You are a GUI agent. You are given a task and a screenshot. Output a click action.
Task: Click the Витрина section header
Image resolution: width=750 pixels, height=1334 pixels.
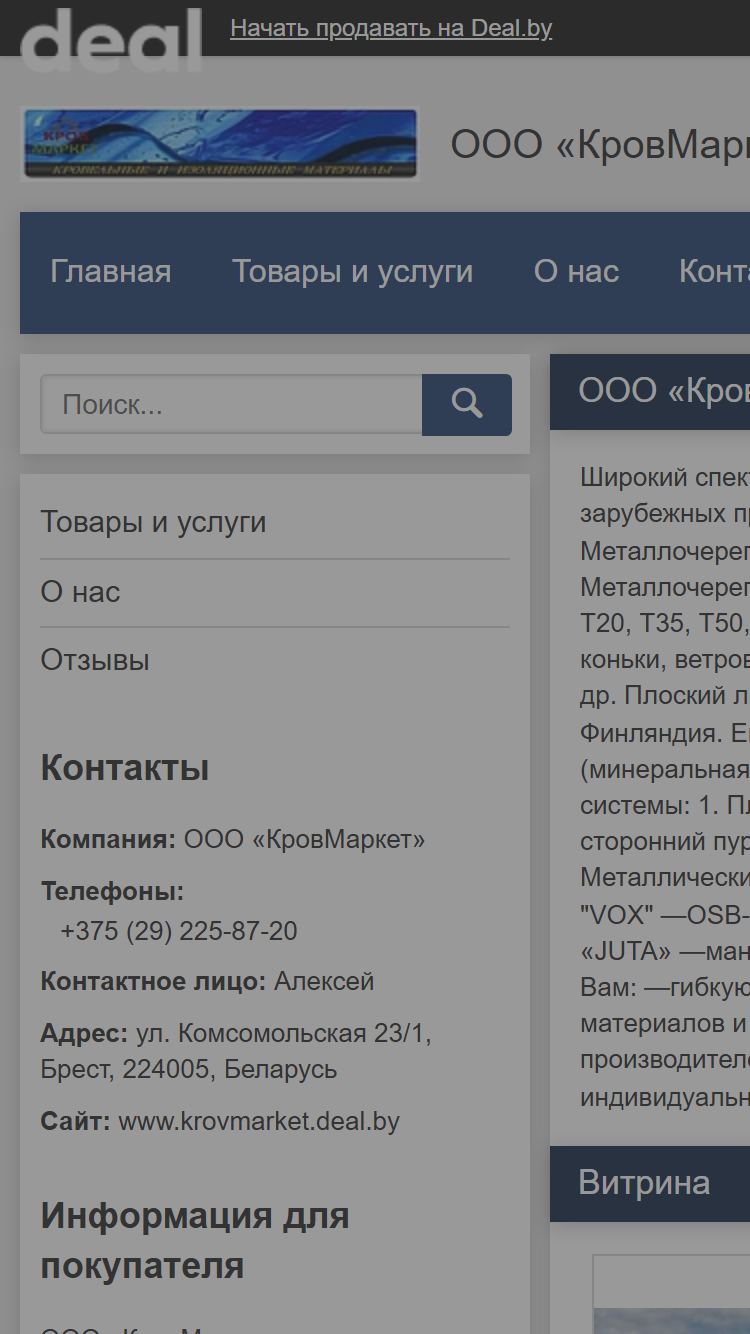650,1184
